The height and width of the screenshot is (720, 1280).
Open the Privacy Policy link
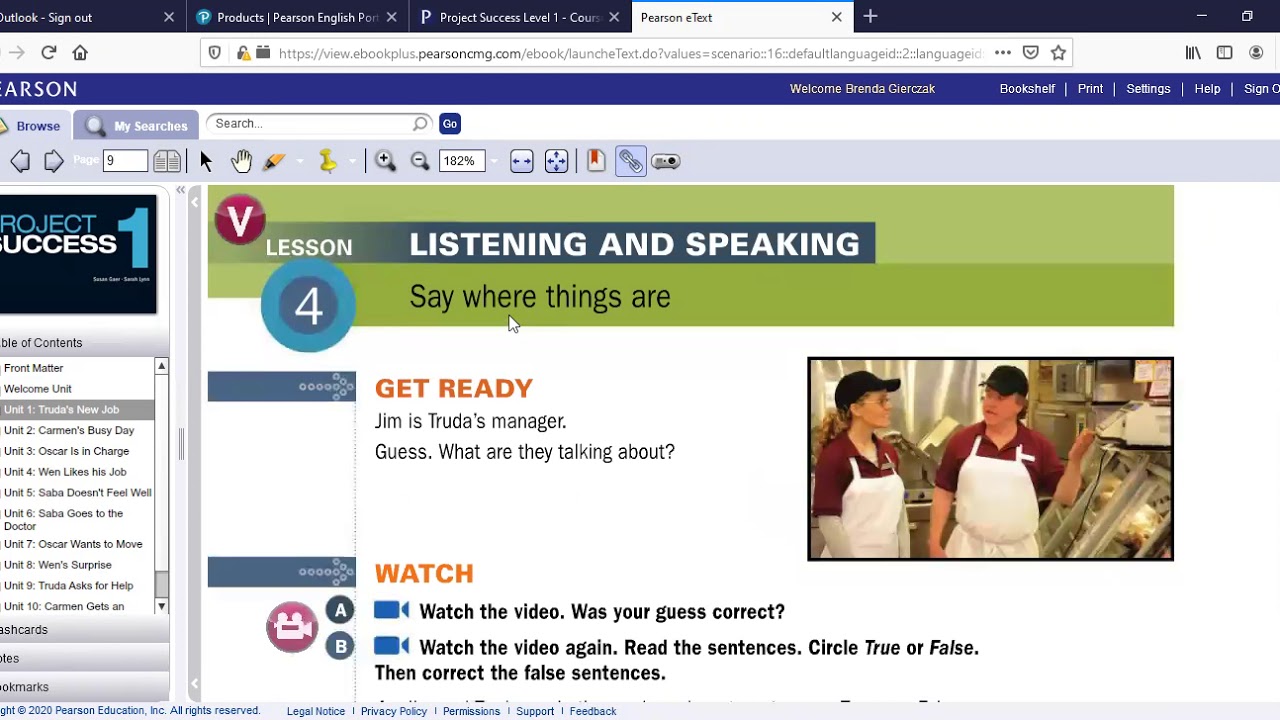[x=394, y=711]
